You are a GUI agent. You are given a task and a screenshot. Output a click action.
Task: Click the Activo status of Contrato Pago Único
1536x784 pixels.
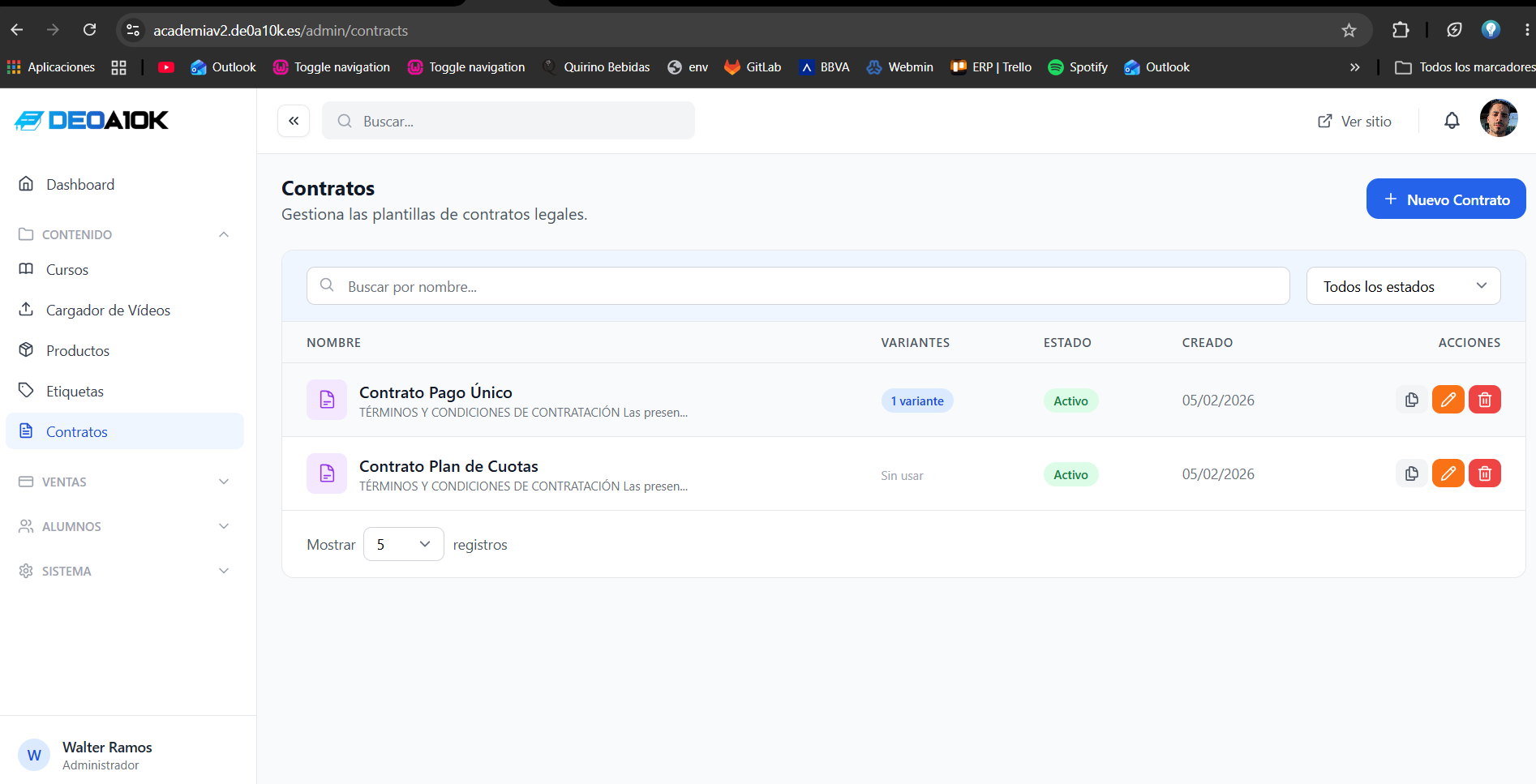[1070, 401]
